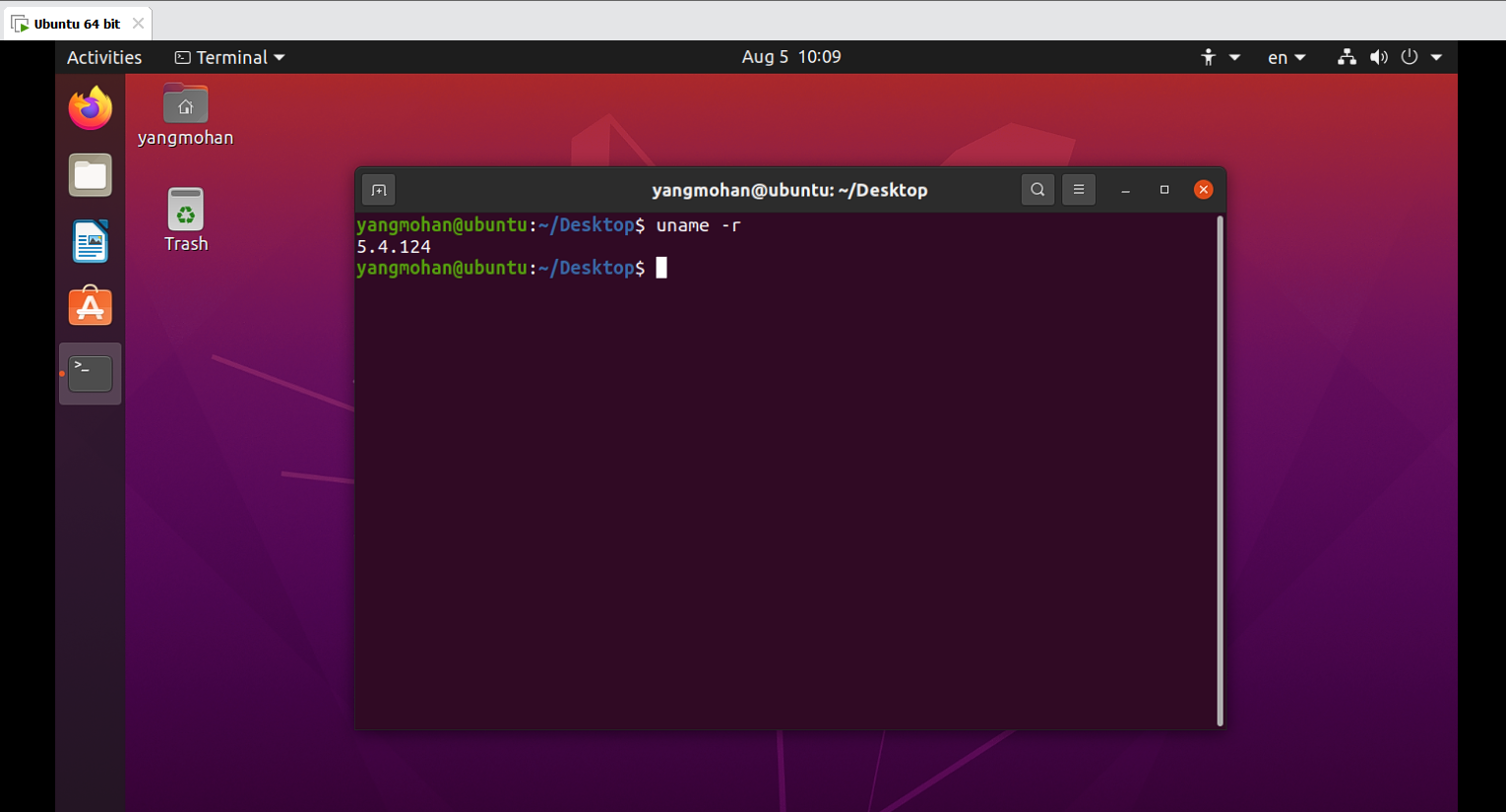
Task: Open the Files app from the dock
Action: (x=90, y=174)
